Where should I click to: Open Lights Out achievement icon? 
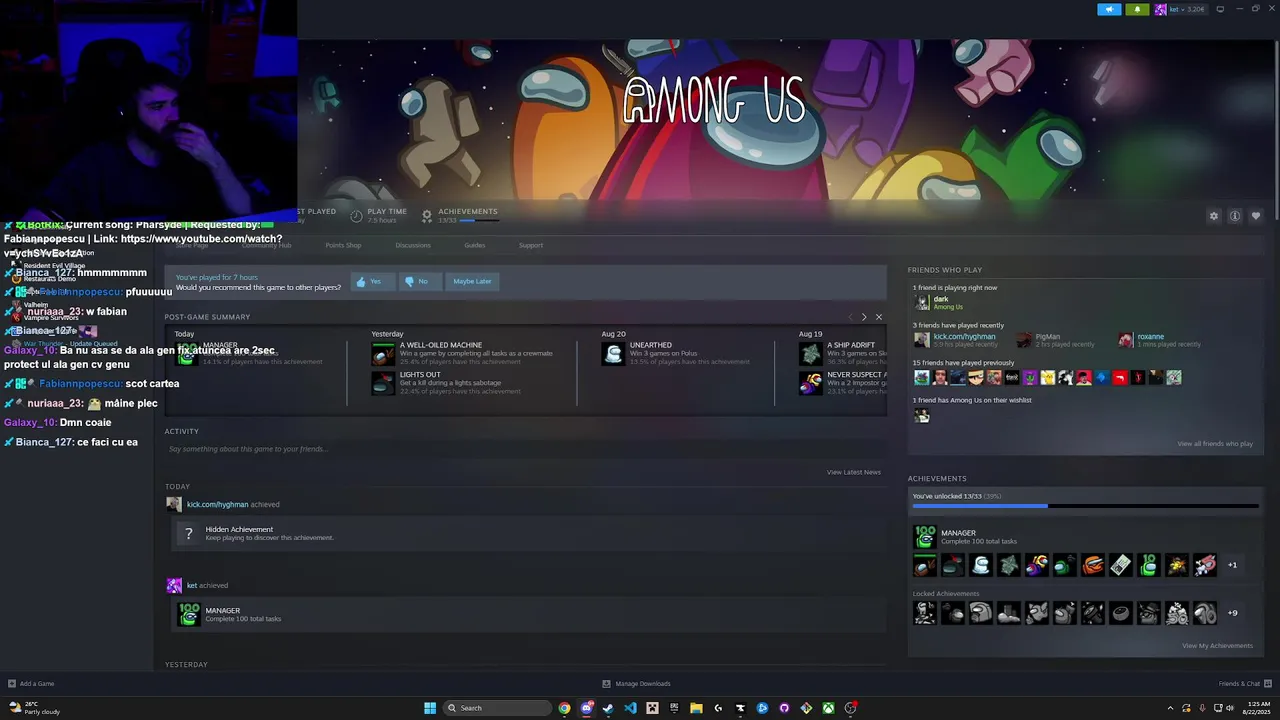coord(383,383)
